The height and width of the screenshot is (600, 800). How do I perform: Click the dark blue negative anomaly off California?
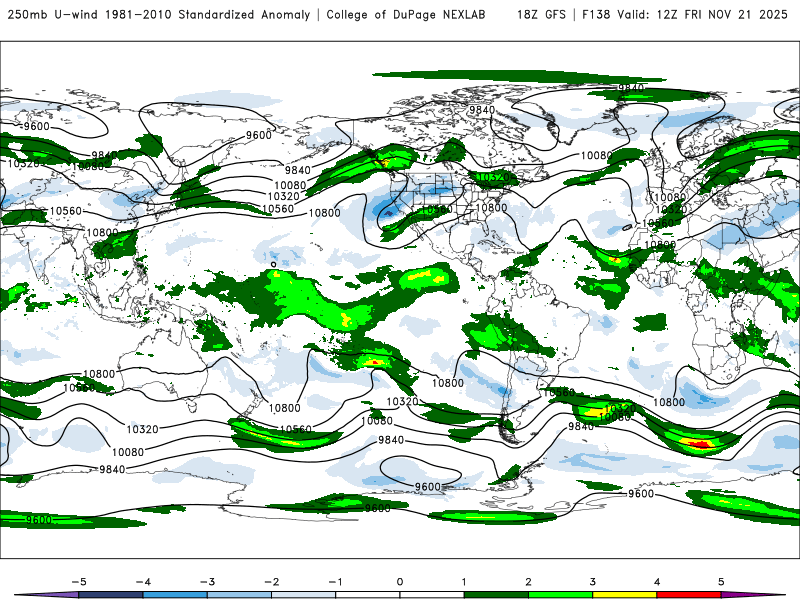tap(388, 212)
